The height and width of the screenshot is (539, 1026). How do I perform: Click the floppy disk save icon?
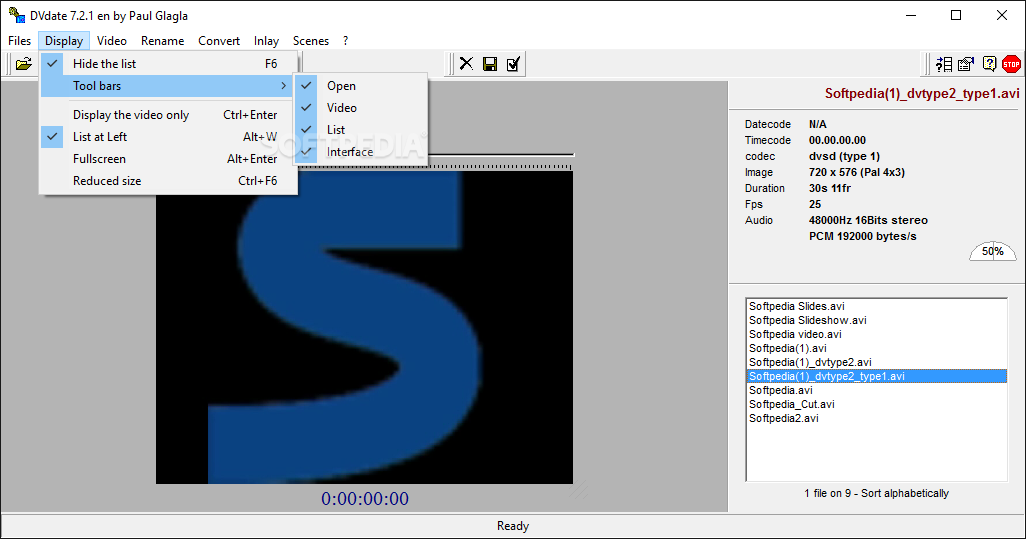[x=489, y=64]
